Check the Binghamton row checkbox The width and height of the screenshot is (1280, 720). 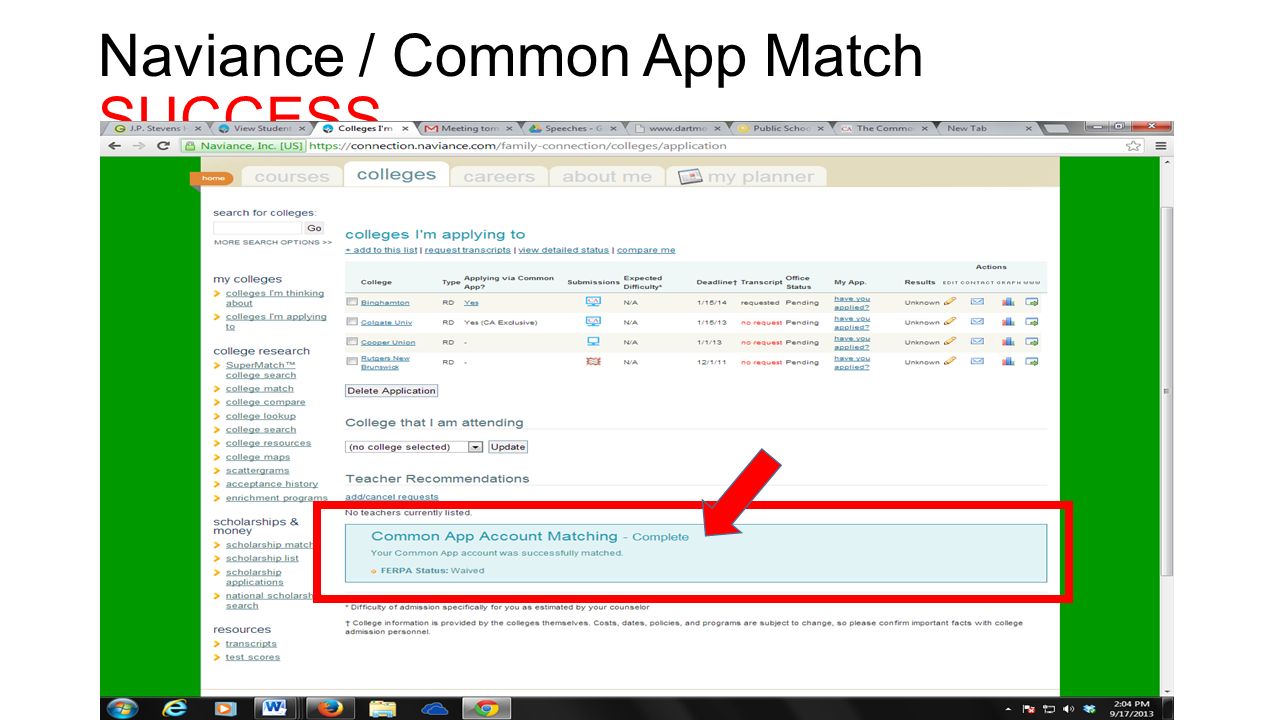pos(352,302)
